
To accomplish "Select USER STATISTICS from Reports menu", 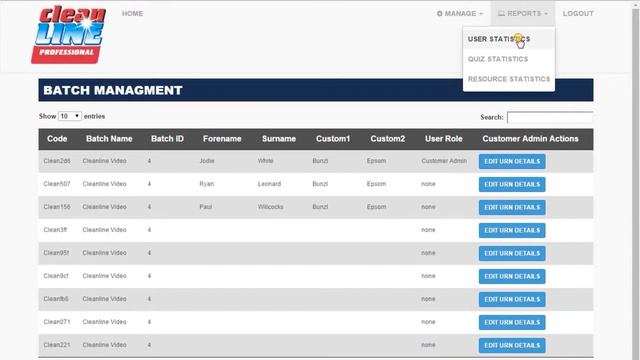I will click(x=499, y=39).
